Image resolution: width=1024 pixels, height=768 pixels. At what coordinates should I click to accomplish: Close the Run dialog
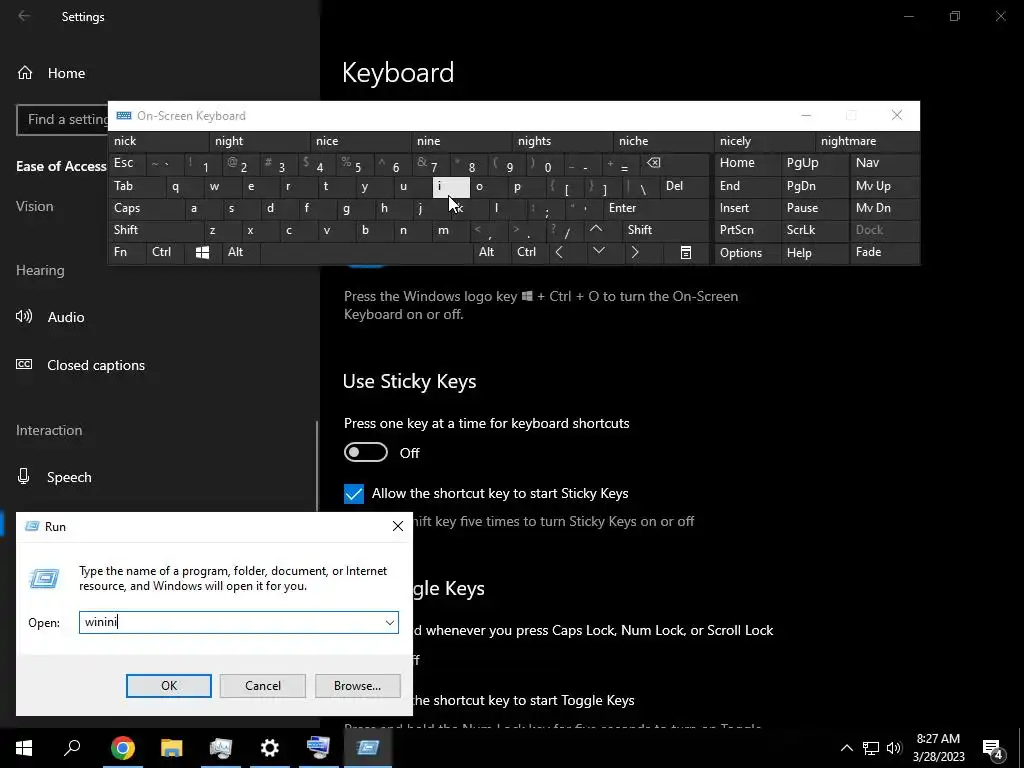click(398, 526)
